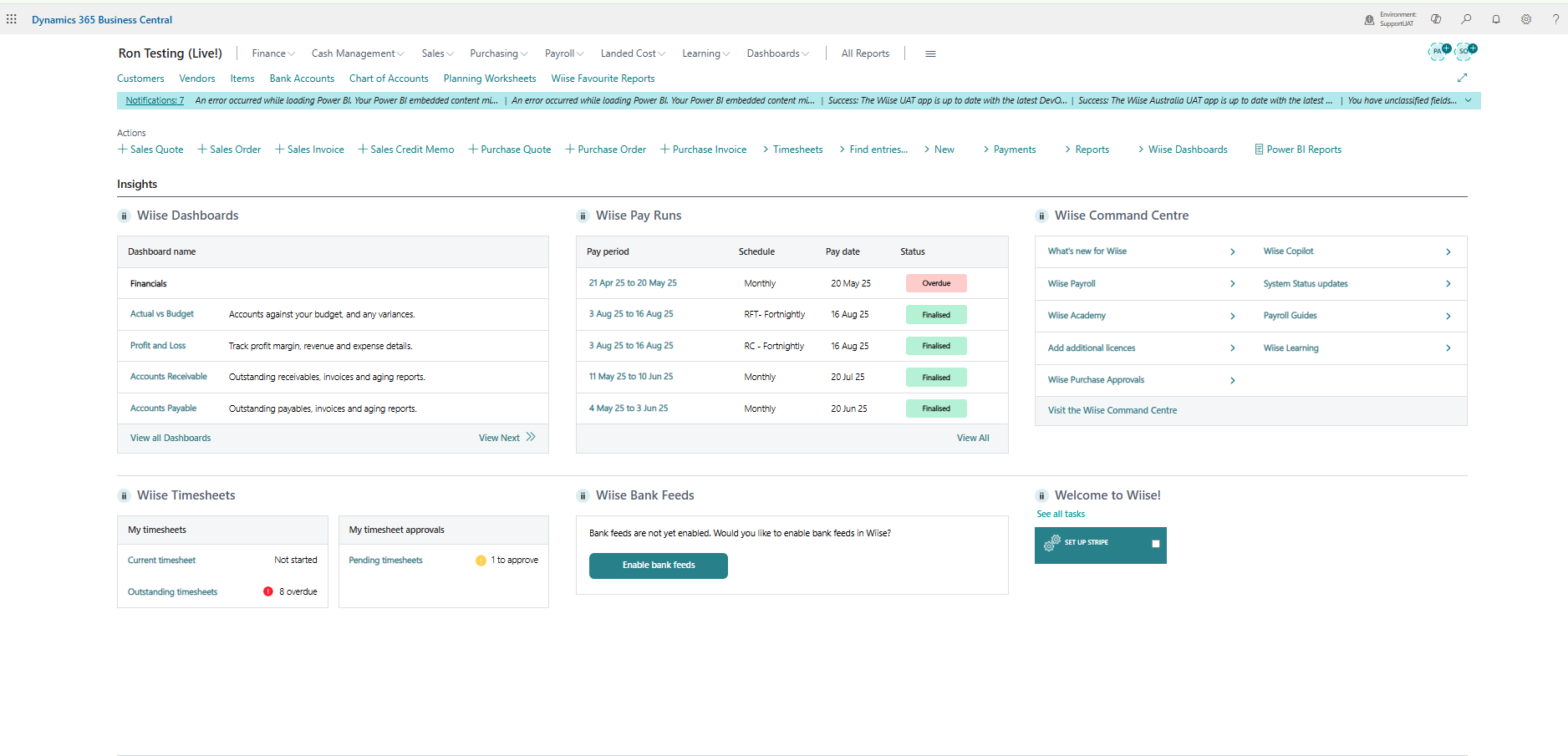Click the Overdue status badge
The image size is (1568, 756).
click(936, 283)
